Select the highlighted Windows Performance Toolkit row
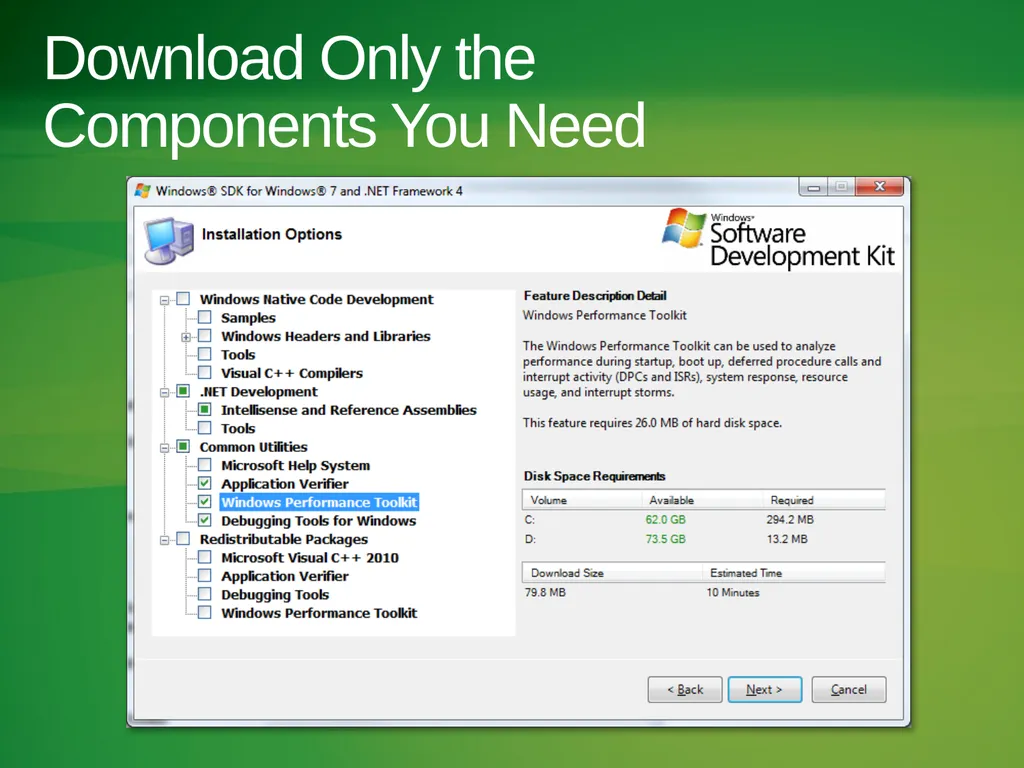The image size is (1024, 768). click(319, 502)
